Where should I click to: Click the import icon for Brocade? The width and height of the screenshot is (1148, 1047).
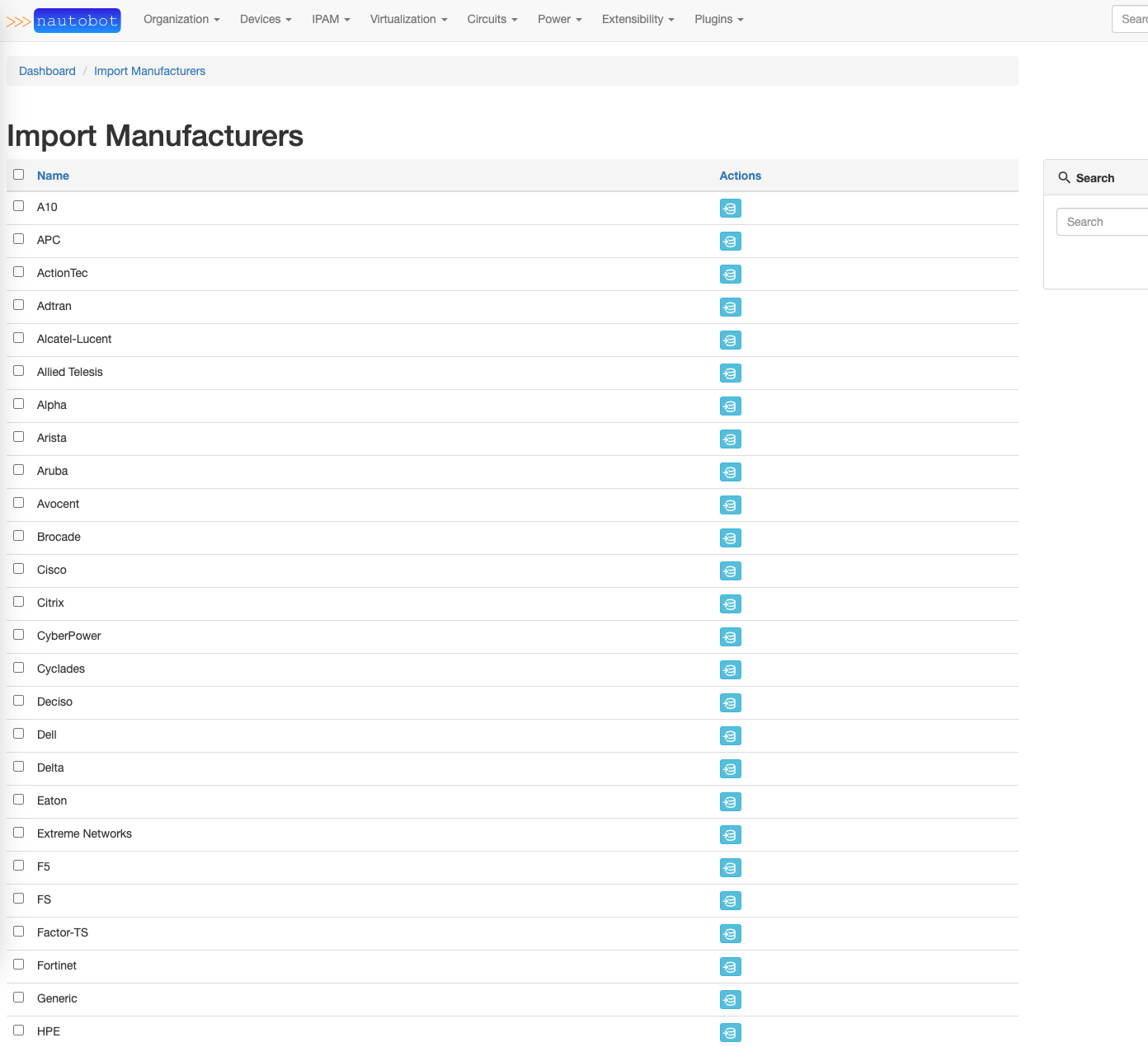pos(730,538)
